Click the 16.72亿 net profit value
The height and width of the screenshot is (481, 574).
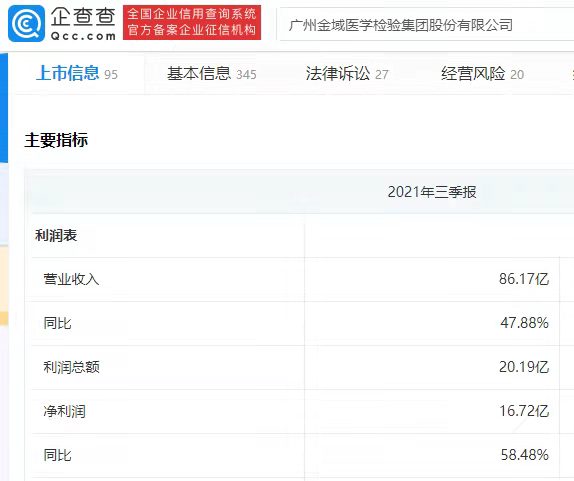coord(524,411)
